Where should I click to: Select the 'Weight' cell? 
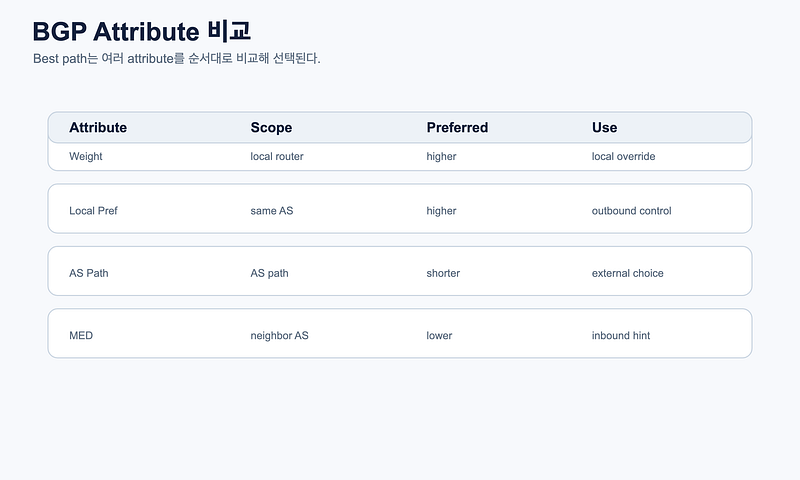[x=86, y=157]
